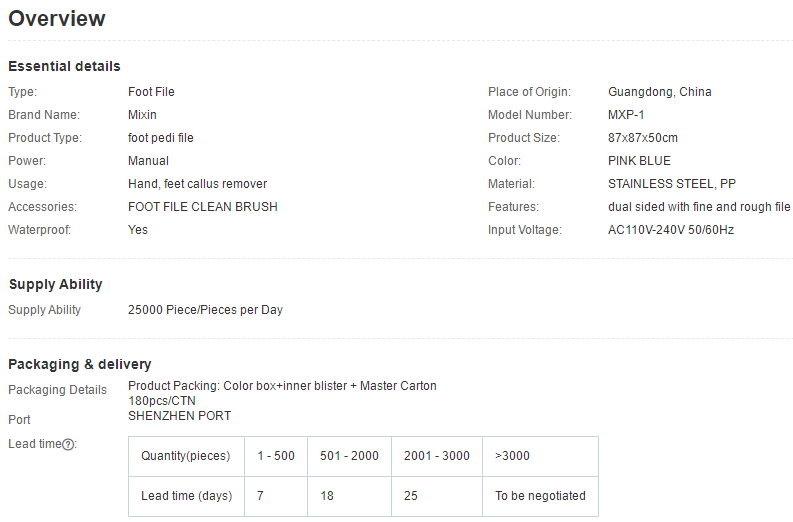Image resolution: width=793 pixels, height=522 pixels.
Task: Click the FOOT FILE CLEAN BRUSH accessories value
Action: tap(202, 207)
